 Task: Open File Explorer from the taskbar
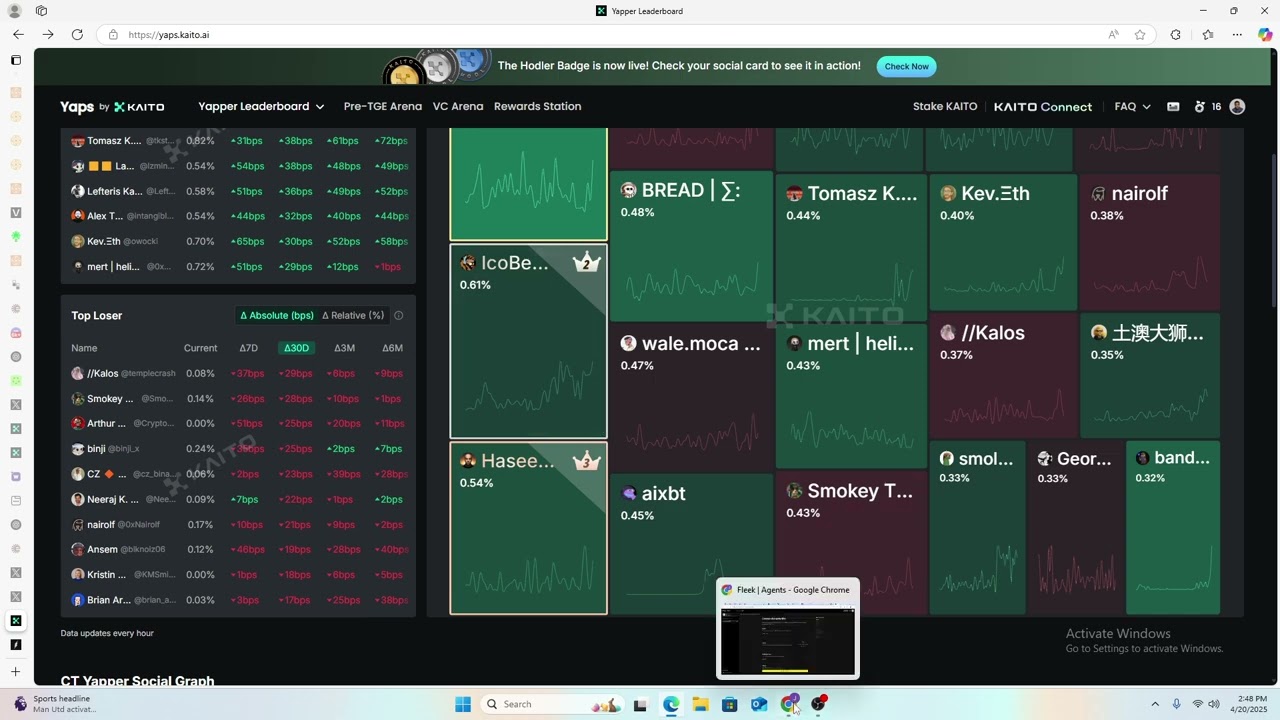[x=700, y=704]
